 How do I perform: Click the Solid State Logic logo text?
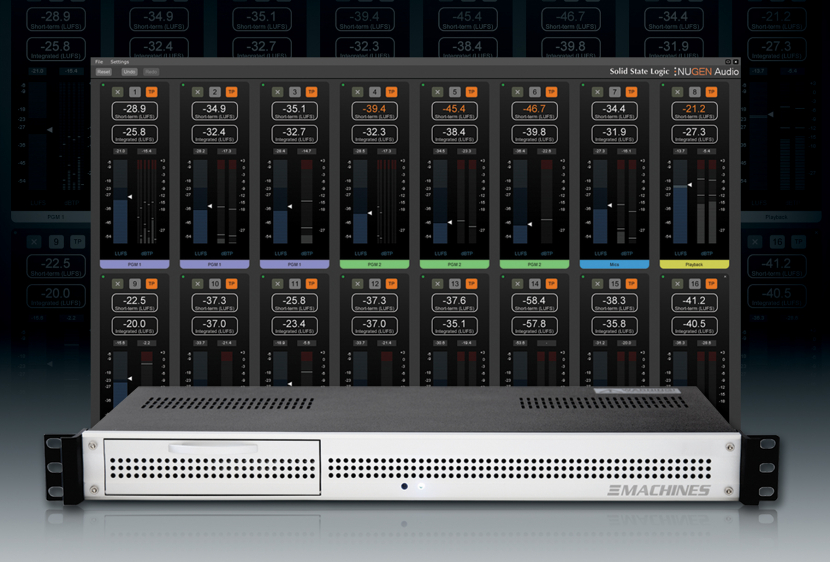pyautogui.click(x=639, y=71)
